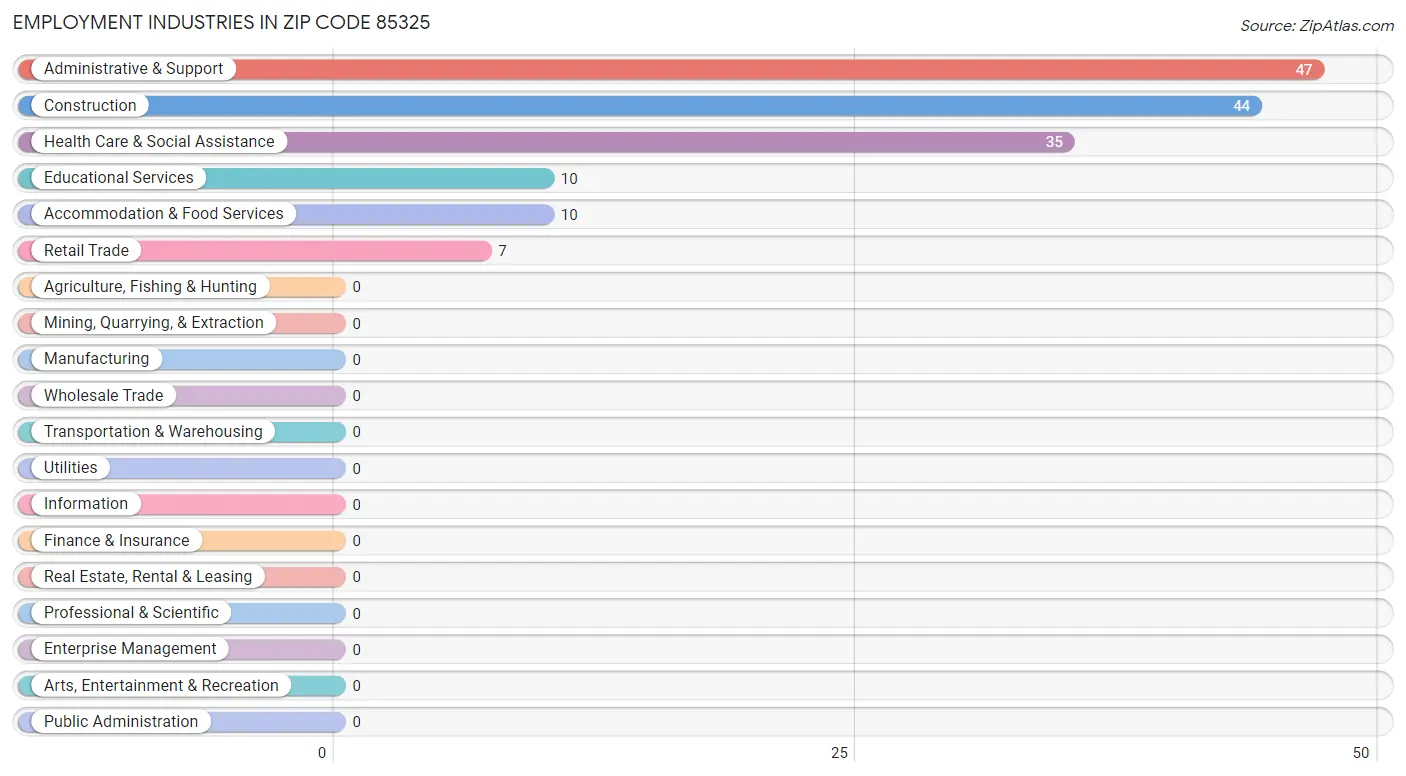Click the value 0 beside Public Administration

click(356, 722)
